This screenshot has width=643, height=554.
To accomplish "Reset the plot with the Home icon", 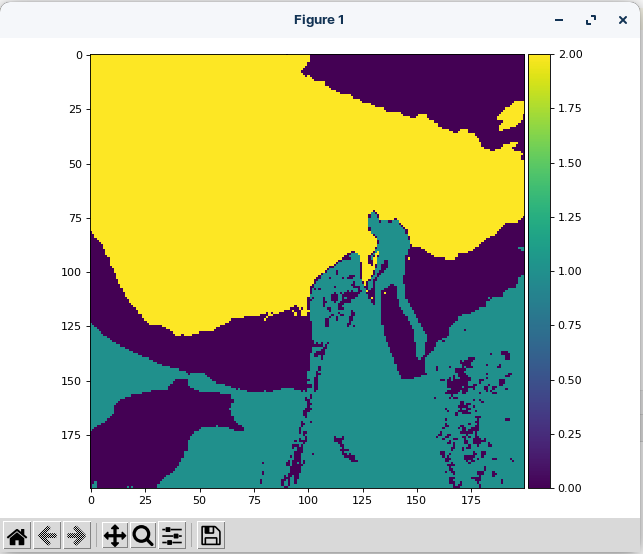I will point(17,536).
